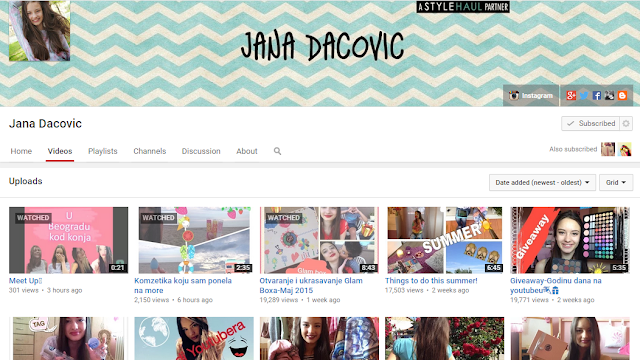
Task: Open first also-subscribed channel avatar
Action: (608, 149)
